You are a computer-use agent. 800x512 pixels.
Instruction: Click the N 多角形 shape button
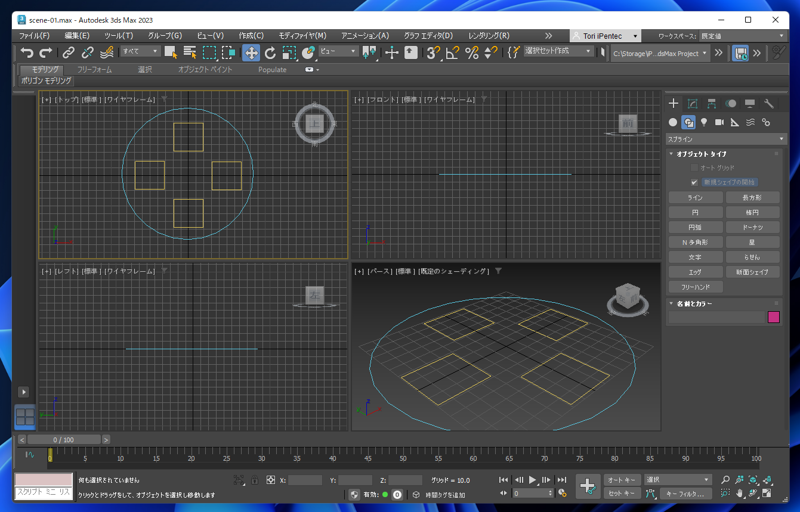[695, 242]
